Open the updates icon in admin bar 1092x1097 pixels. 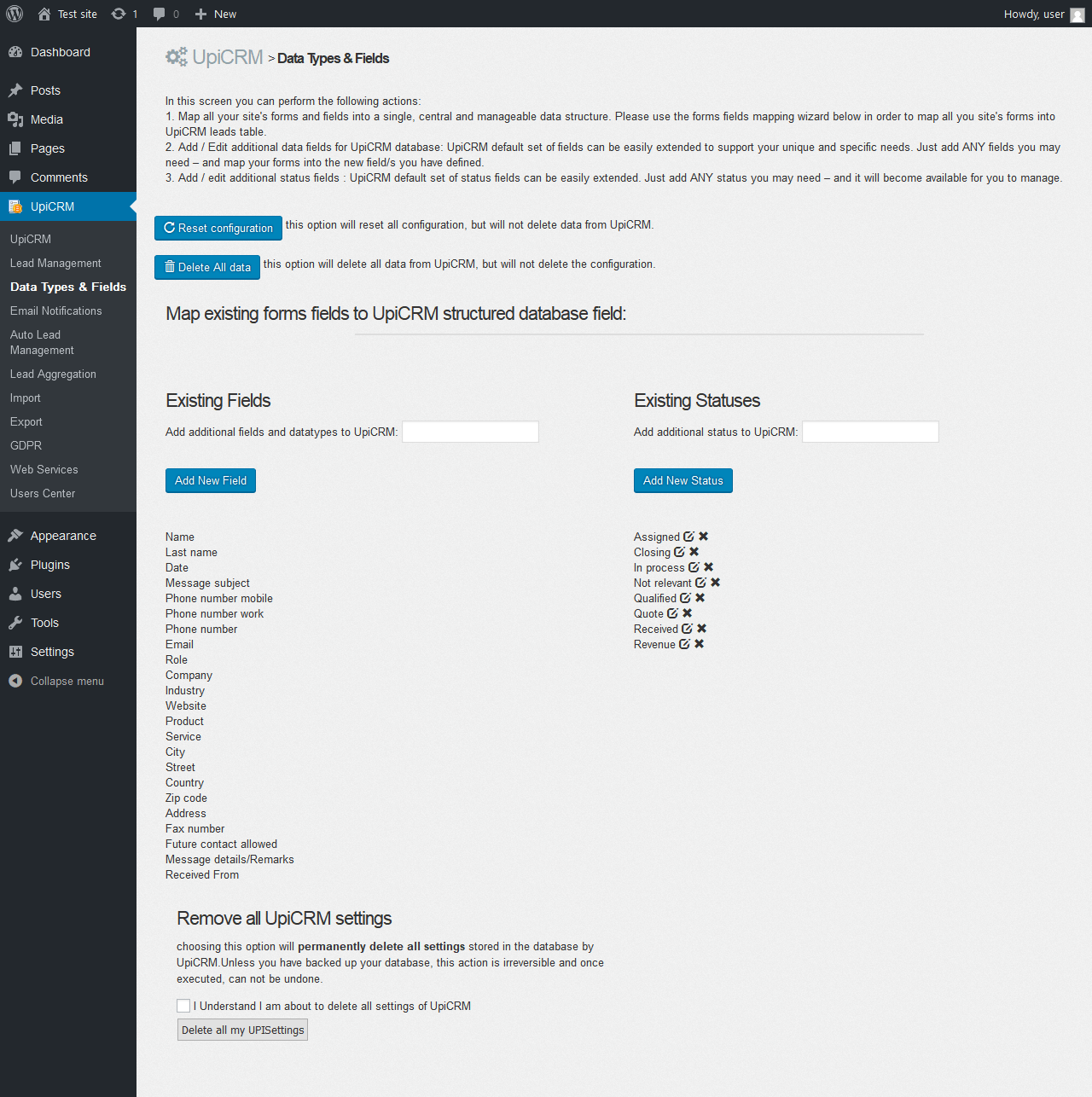click(x=119, y=14)
